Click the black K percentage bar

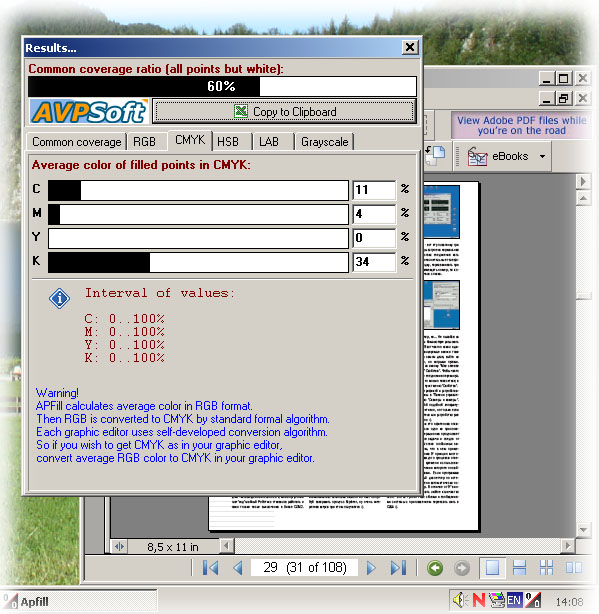(x=198, y=262)
